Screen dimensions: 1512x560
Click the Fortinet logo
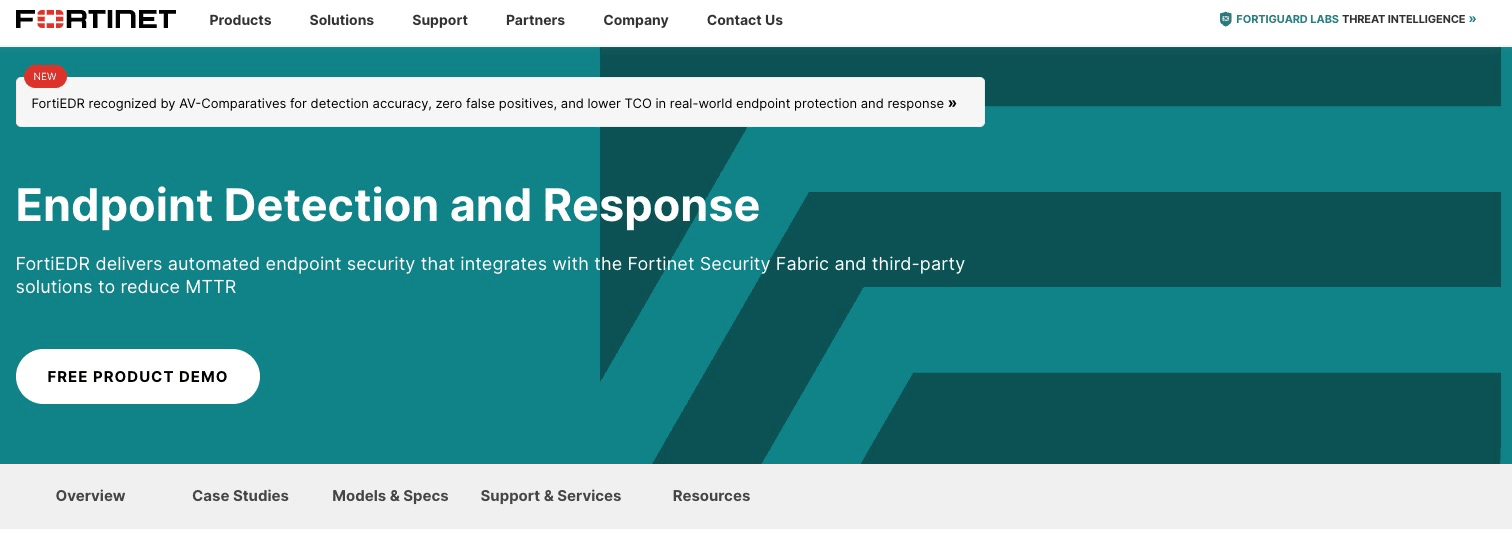tap(96, 19)
